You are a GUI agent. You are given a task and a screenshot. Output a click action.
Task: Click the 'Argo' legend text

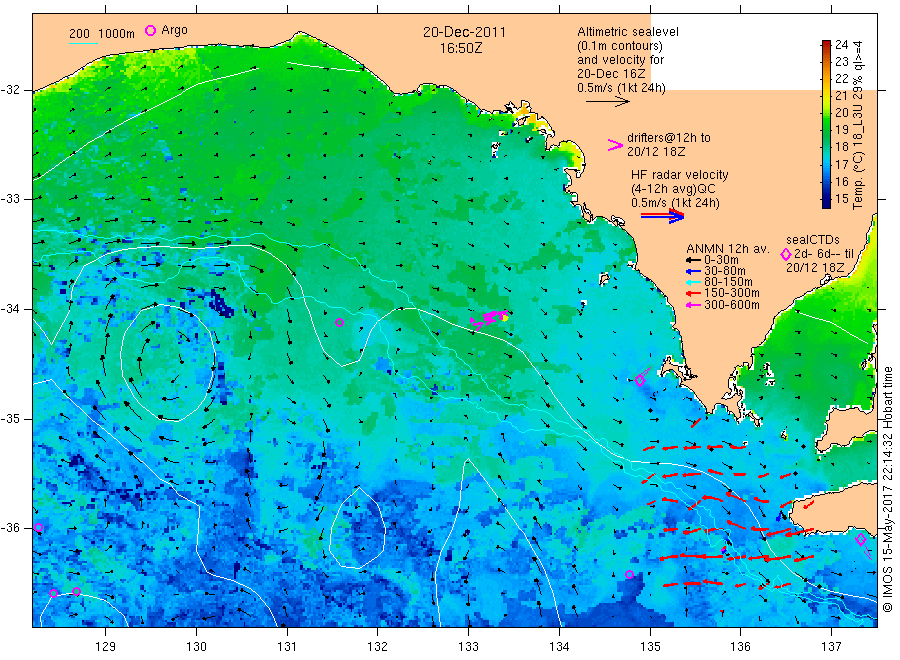pos(174,30)
